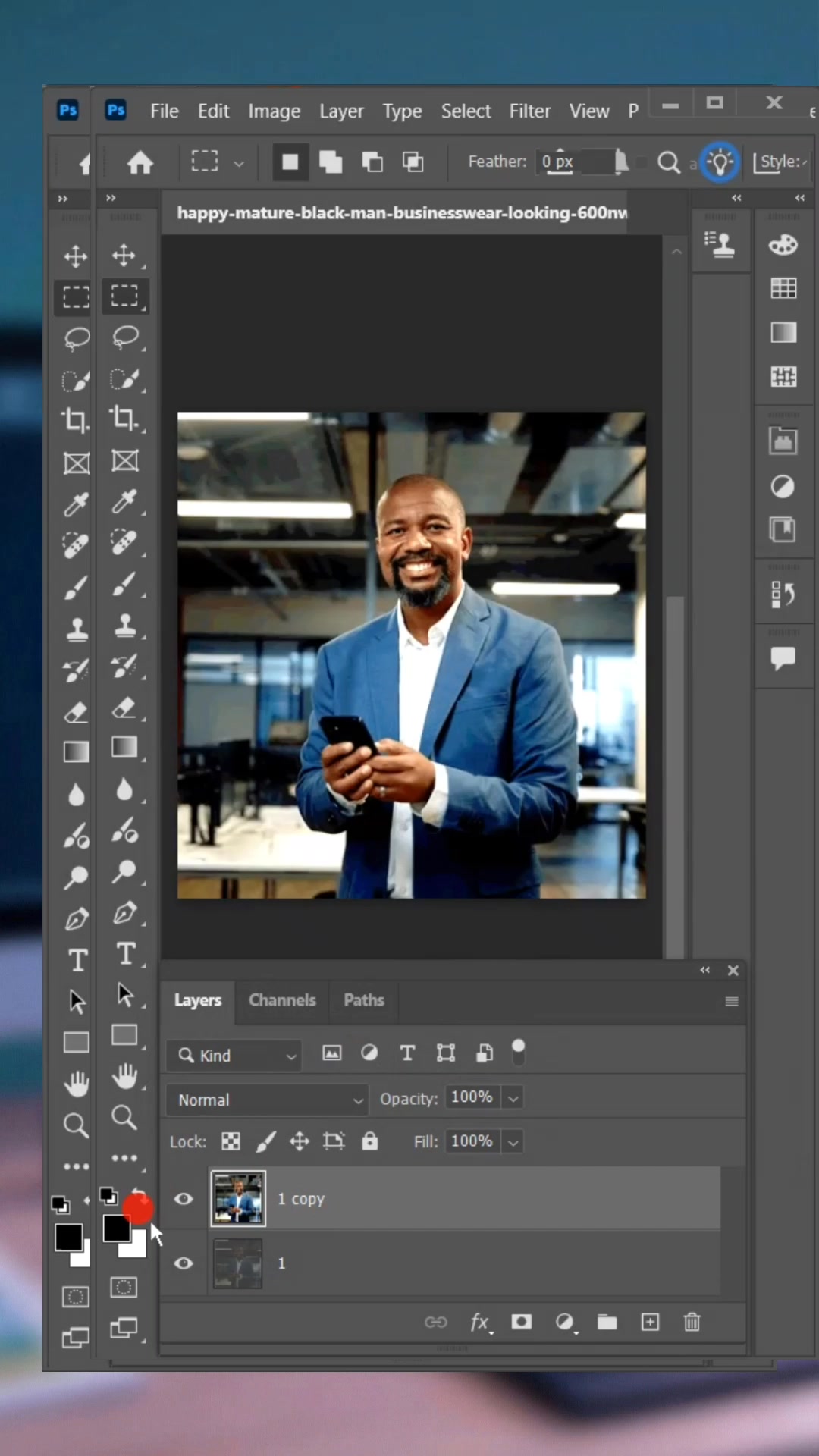This screenshot has height=1456, width=819.
Task: Toggle Lock artboard nesting icon
Action: click(x=334, y=1141)
